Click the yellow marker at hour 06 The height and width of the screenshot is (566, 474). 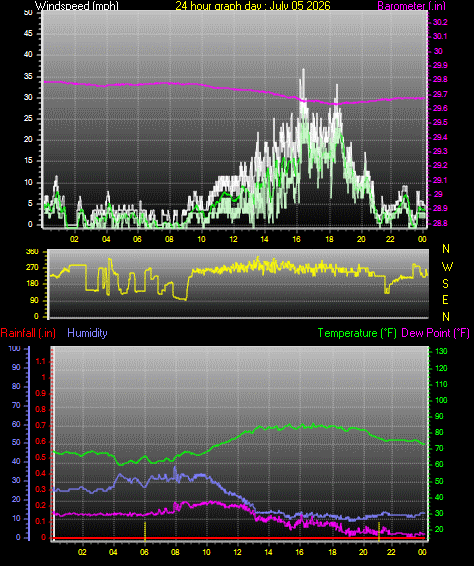click(x=145, y=531)
